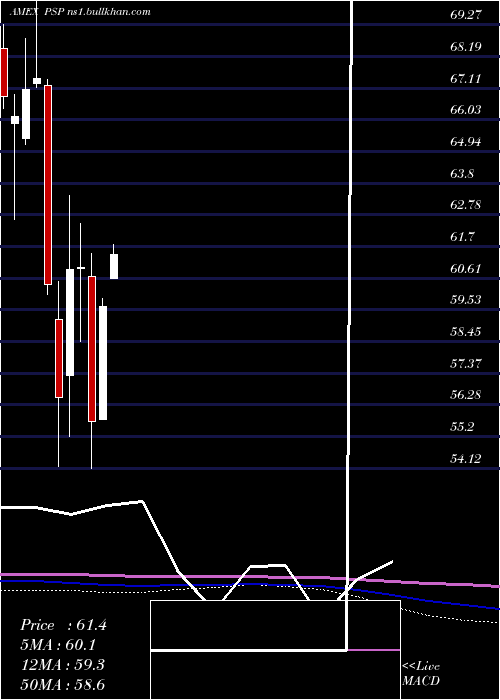
Task: Click the 55.2 price axis label
Action: 462,427
